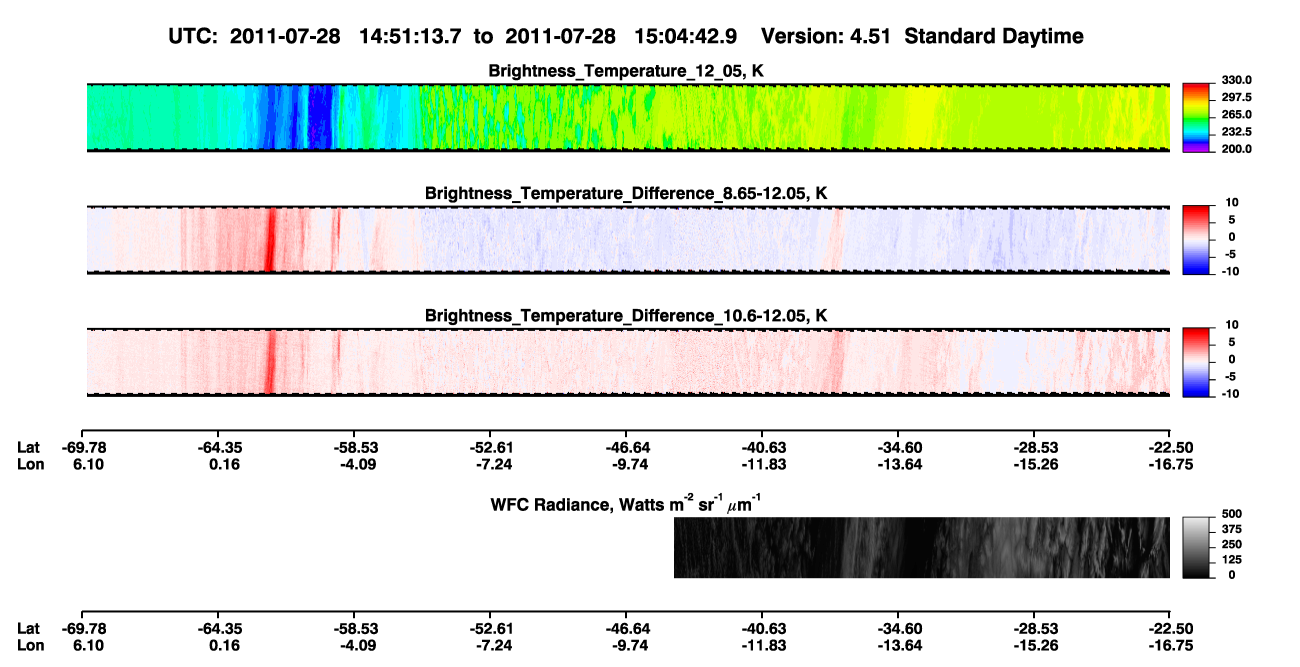Click the 200.0 tick label on the rainbow color bar
The image size is (1300, 667).
coord(1235,148)
